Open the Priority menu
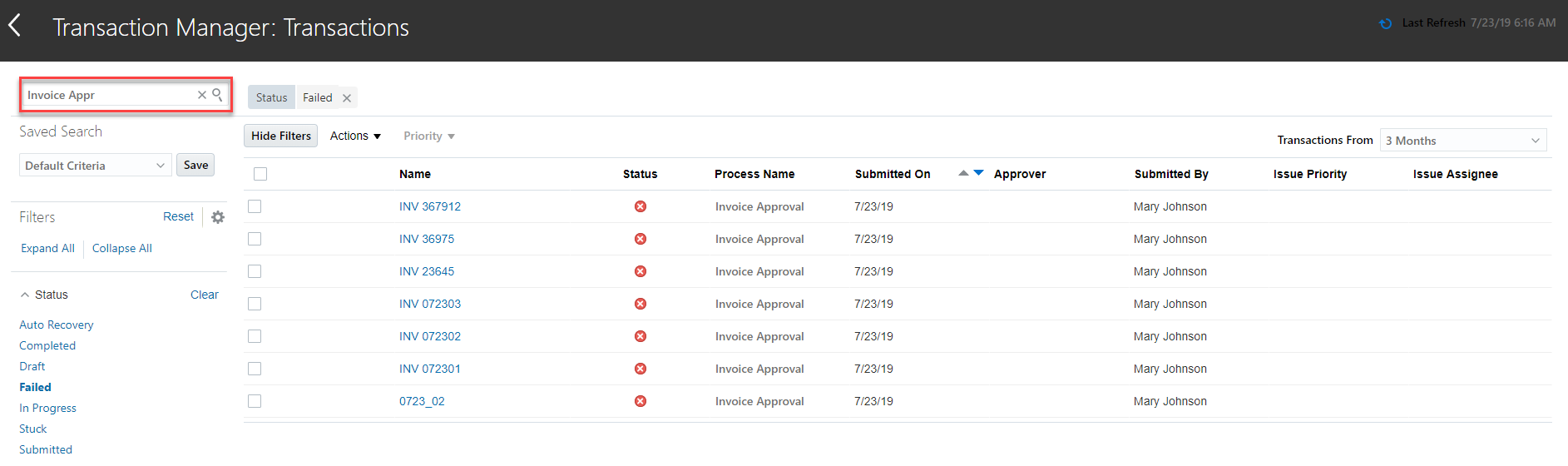Viewport: 1568px width, 466px height. point(428,136)
